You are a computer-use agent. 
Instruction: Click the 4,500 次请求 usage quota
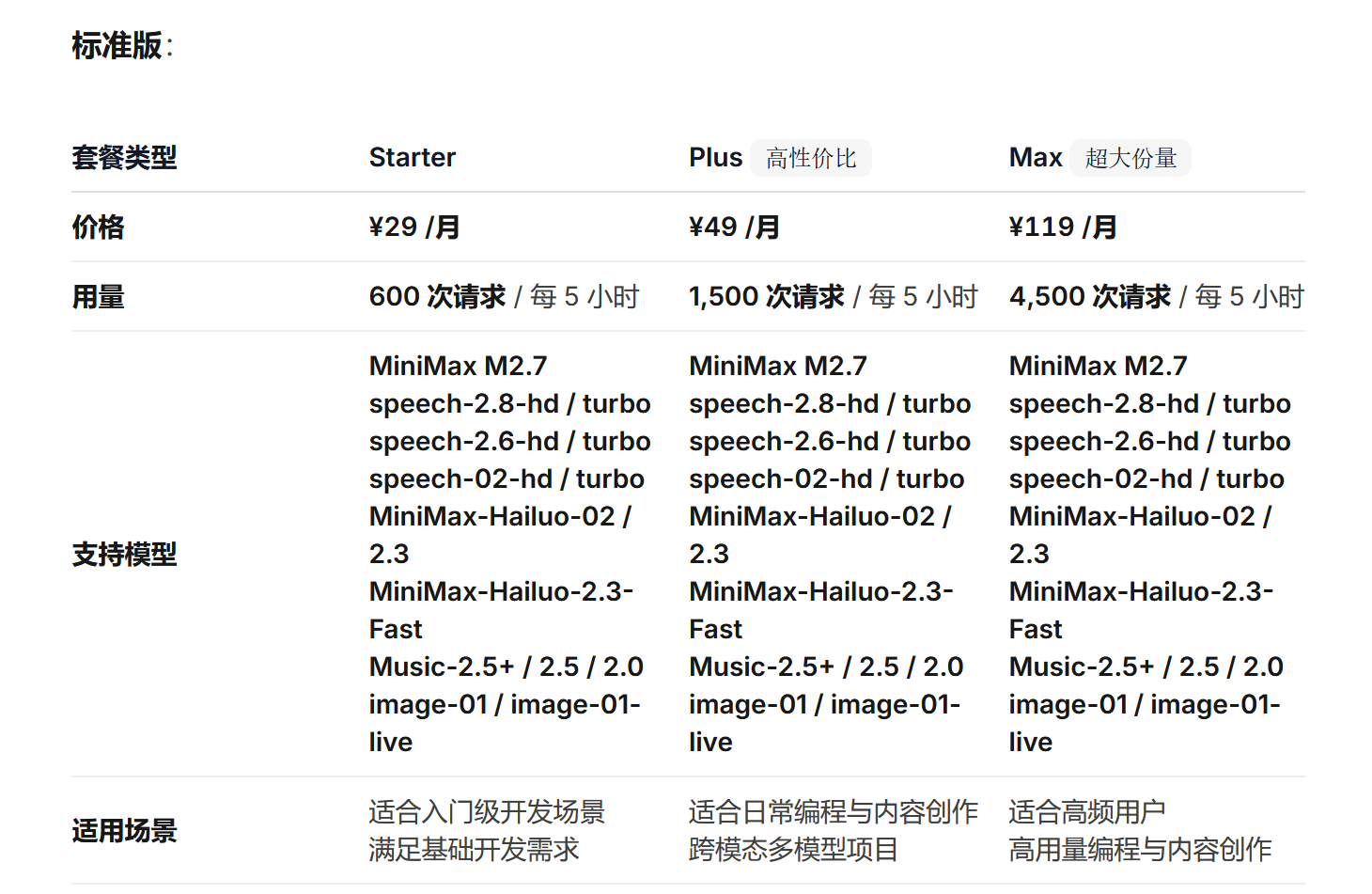(1089, 297)
